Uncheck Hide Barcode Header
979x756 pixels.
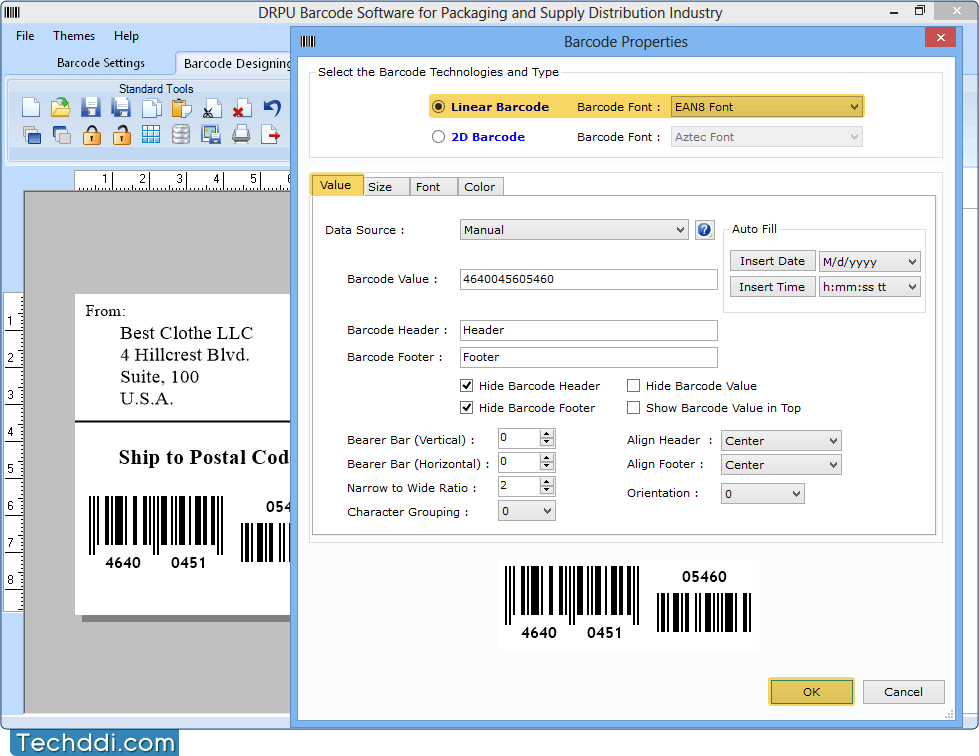tap(466, 386)
